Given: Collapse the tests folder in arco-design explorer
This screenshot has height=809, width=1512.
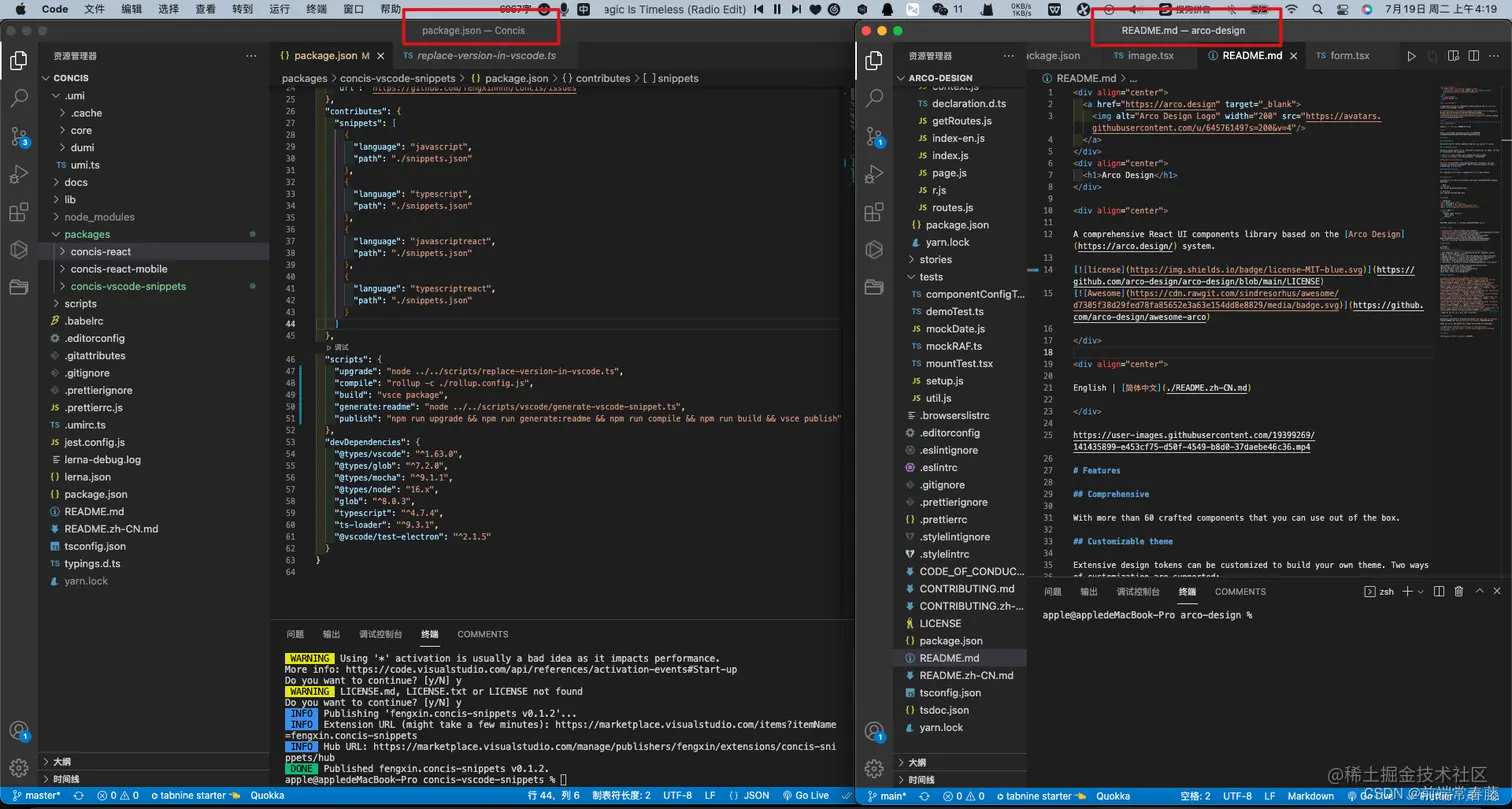Looking at the screenshot, I should pos(960,277).
